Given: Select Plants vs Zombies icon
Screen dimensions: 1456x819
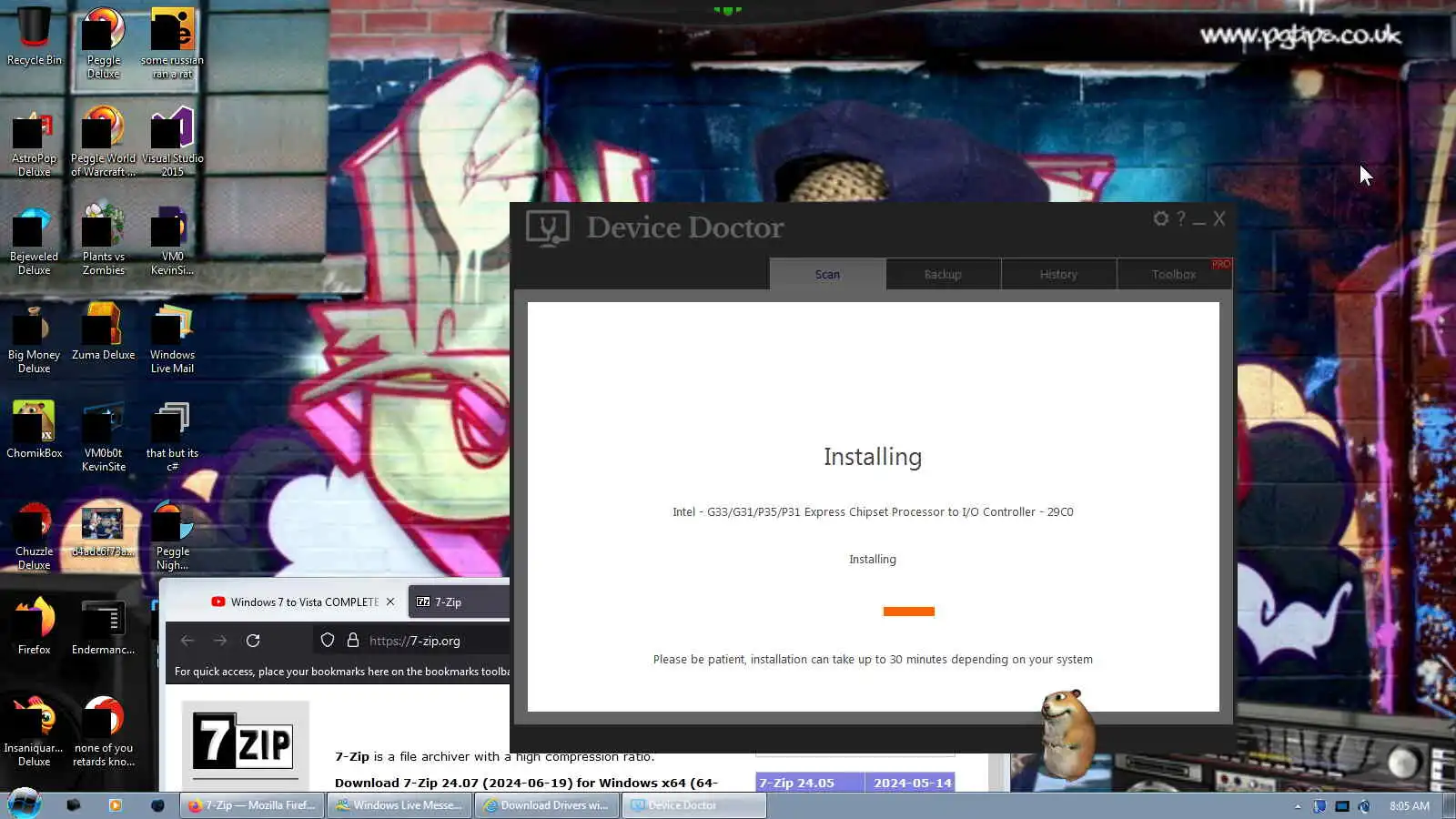Looking at the screenshot, I should (104, 240).
